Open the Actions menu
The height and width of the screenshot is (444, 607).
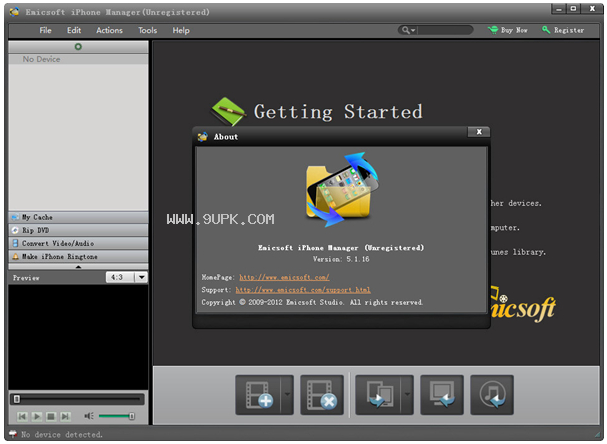(109, 30)
